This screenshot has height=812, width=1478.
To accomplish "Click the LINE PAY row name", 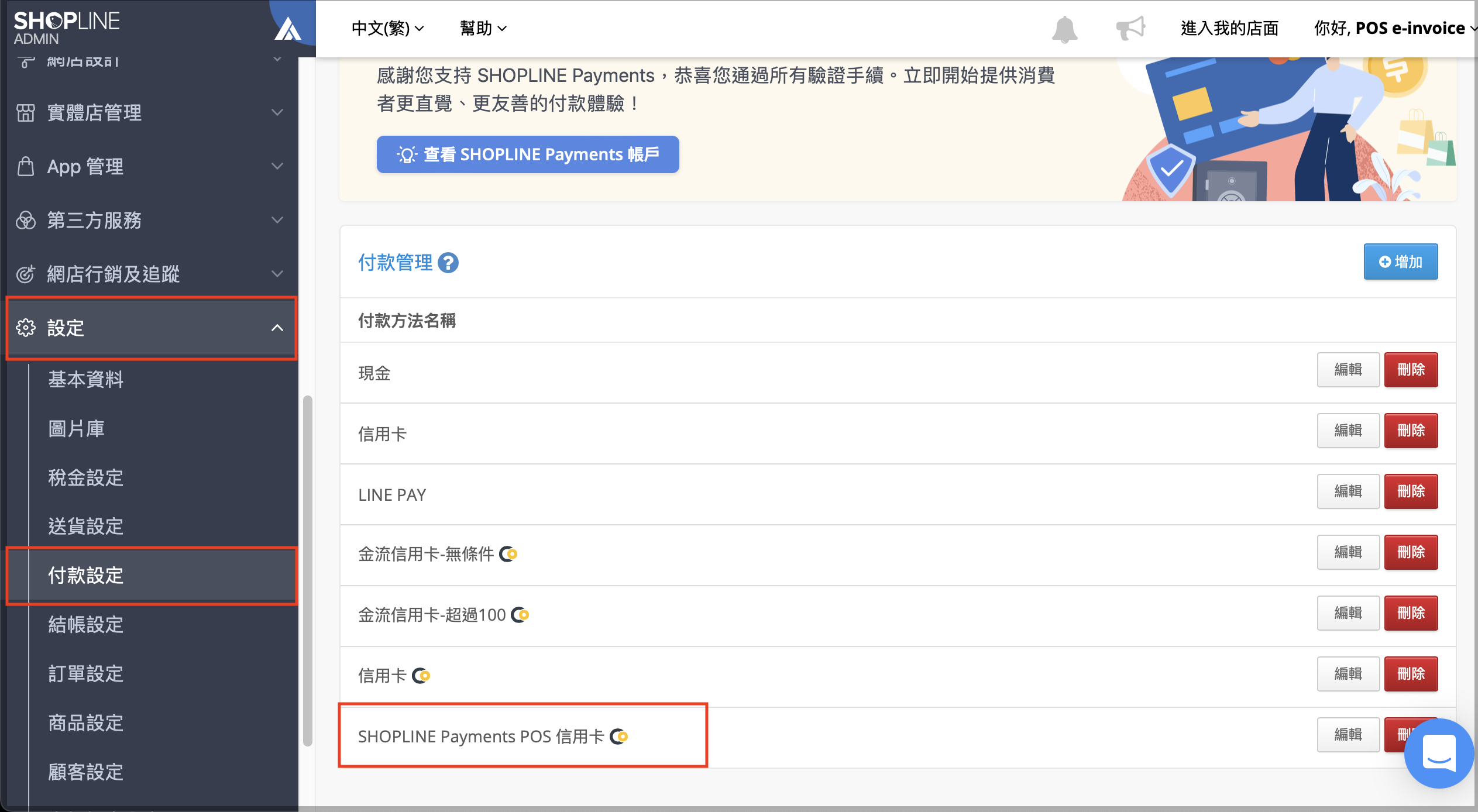I will click(392, 495).
